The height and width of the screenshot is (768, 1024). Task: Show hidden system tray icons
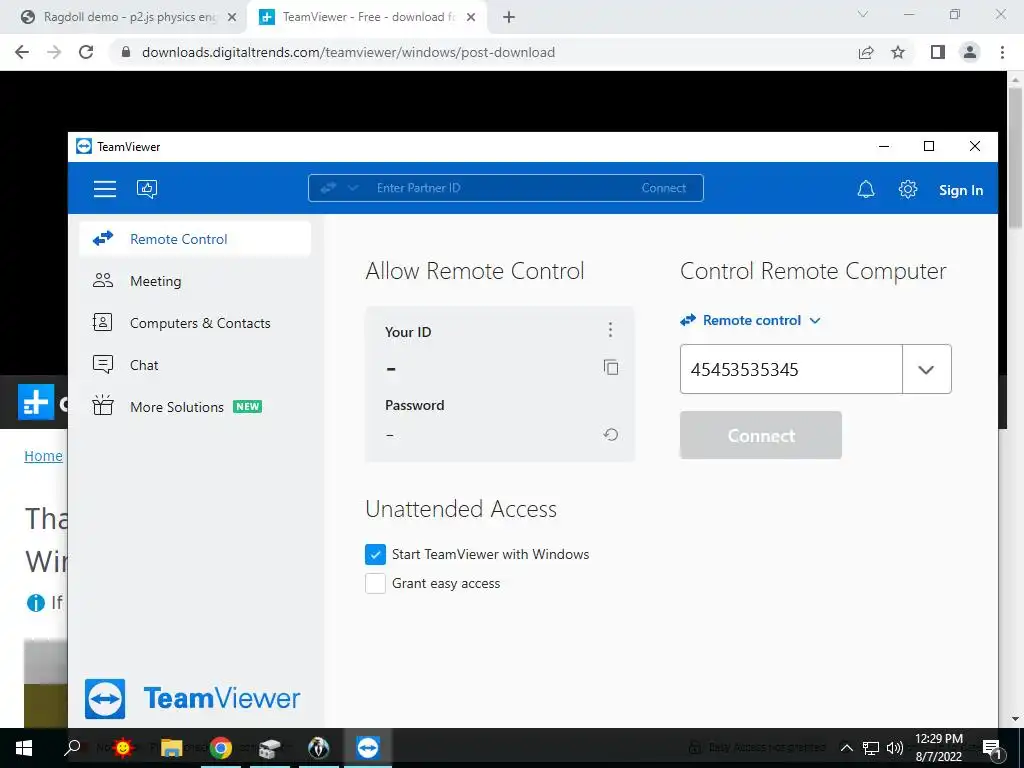coord(846,748)
